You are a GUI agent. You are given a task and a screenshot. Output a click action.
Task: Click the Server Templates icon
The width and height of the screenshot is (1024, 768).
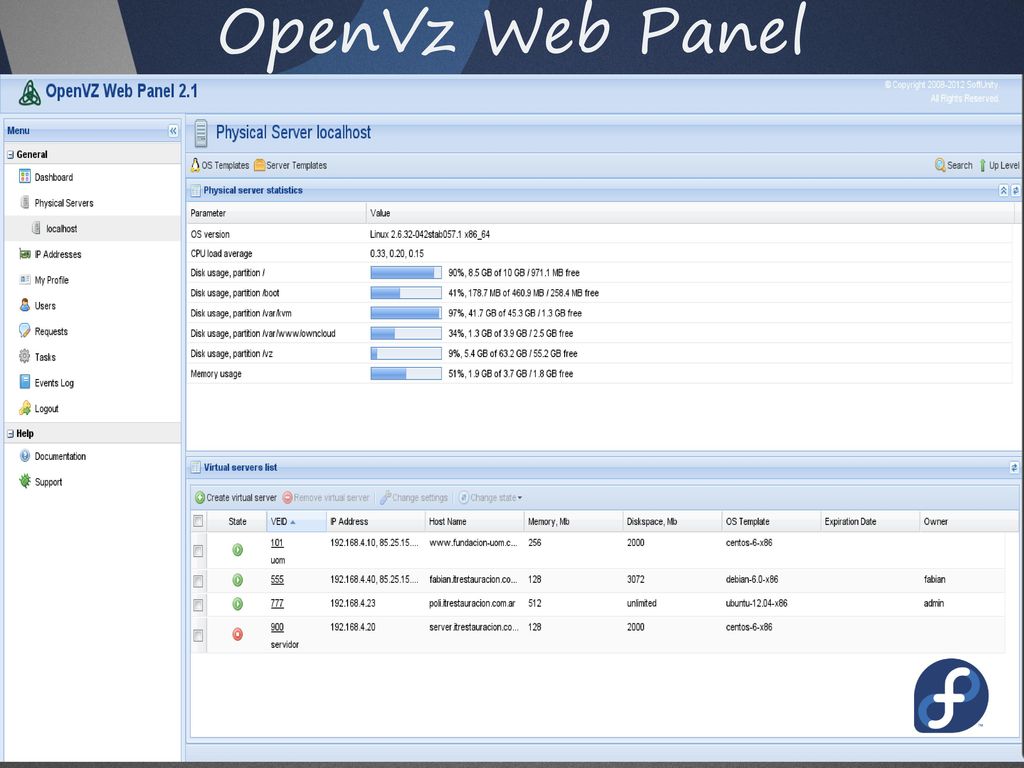point(259,165)
